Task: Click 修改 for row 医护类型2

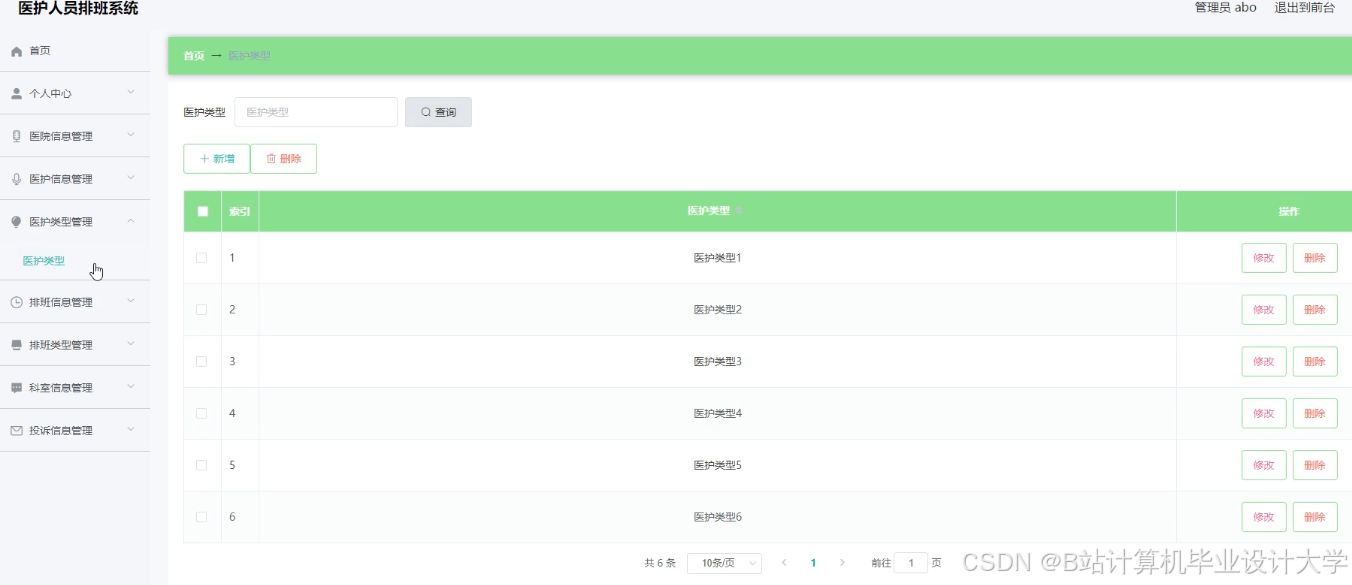Action: tap(1264, 310)
